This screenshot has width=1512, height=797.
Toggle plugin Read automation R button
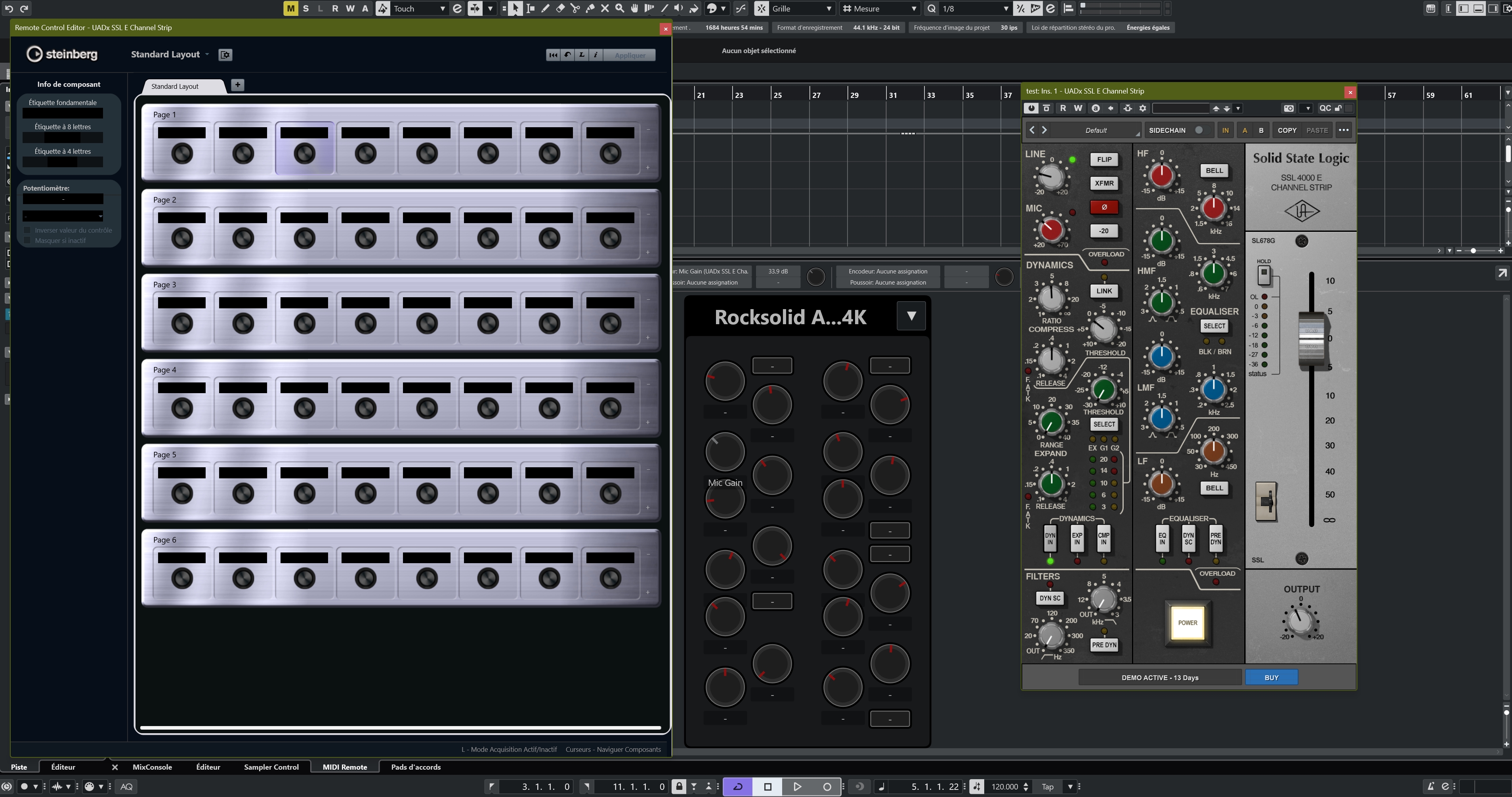click(x=1063, y=108)
